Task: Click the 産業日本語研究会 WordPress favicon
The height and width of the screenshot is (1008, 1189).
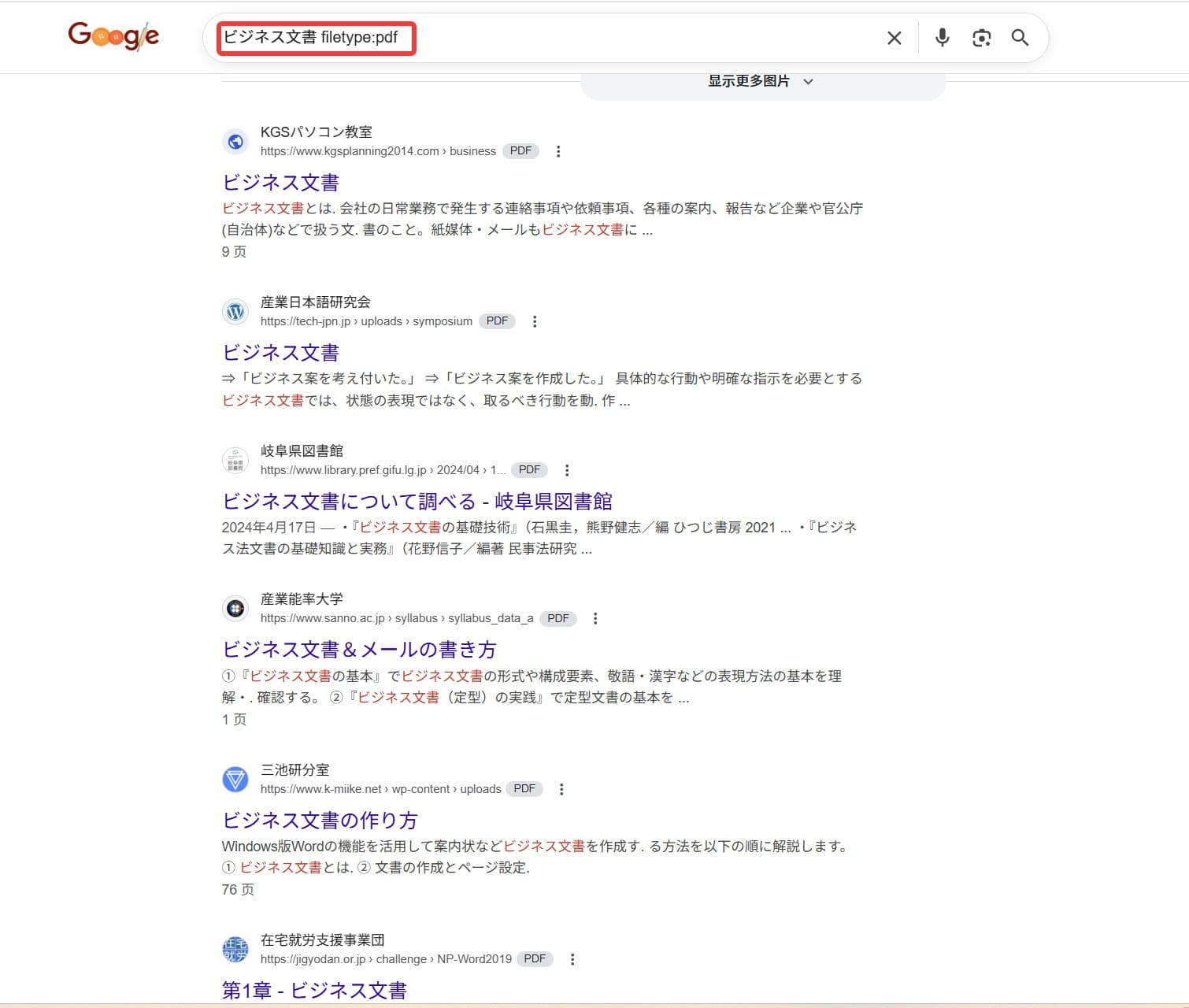Action: (235, 312)
